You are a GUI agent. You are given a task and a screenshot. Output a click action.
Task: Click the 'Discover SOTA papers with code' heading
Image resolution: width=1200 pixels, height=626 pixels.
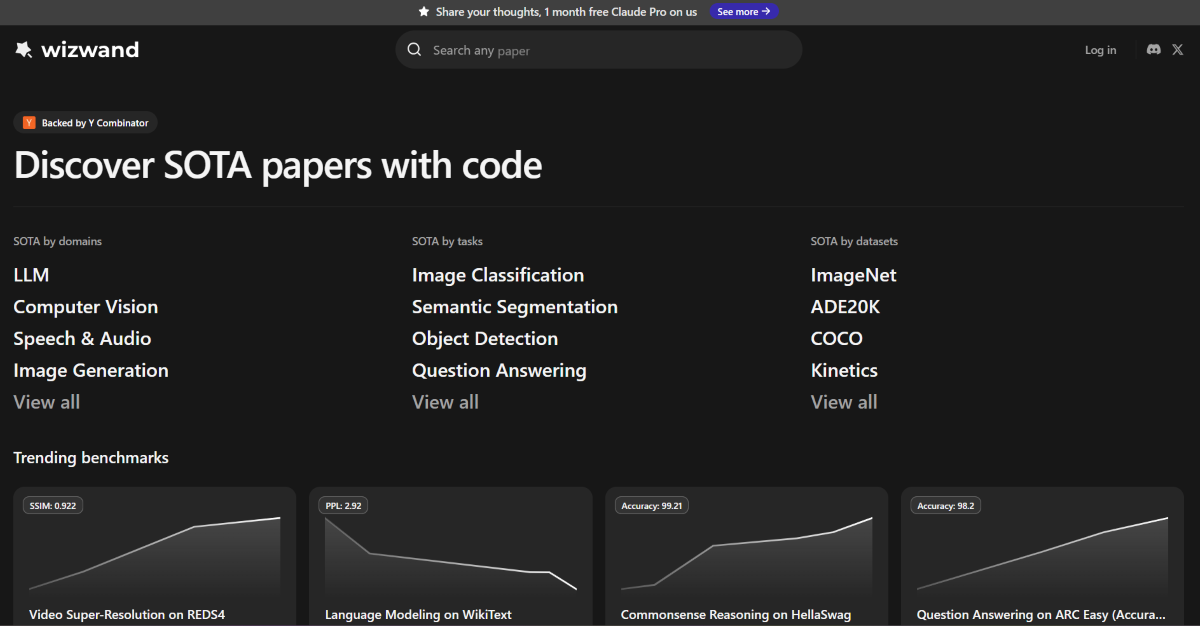[278, 166]
